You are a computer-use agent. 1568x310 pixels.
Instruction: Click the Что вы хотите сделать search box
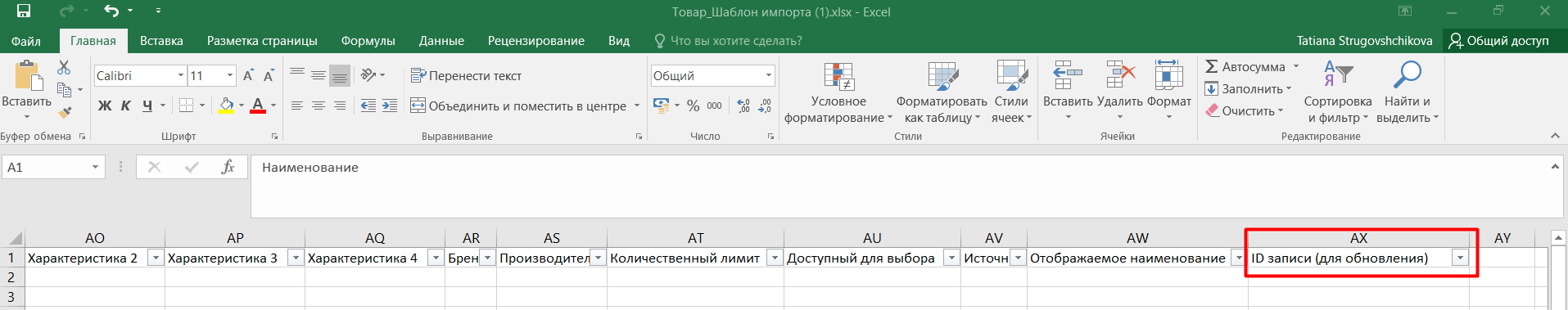coord(728,41)
